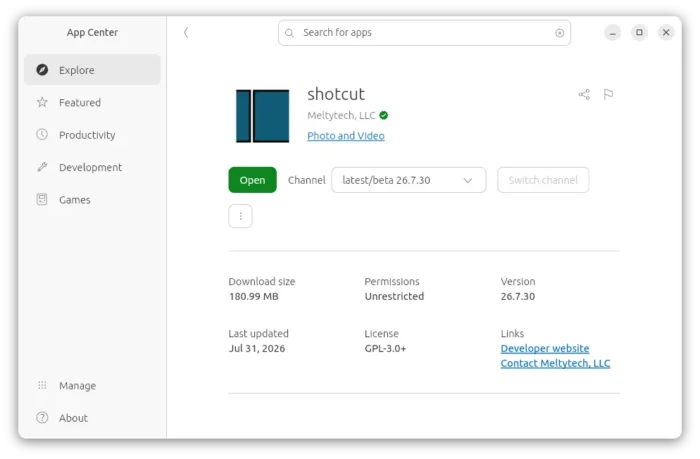
Task: Click the magnifier icon in search bar
Action: [x=289, y=33]
